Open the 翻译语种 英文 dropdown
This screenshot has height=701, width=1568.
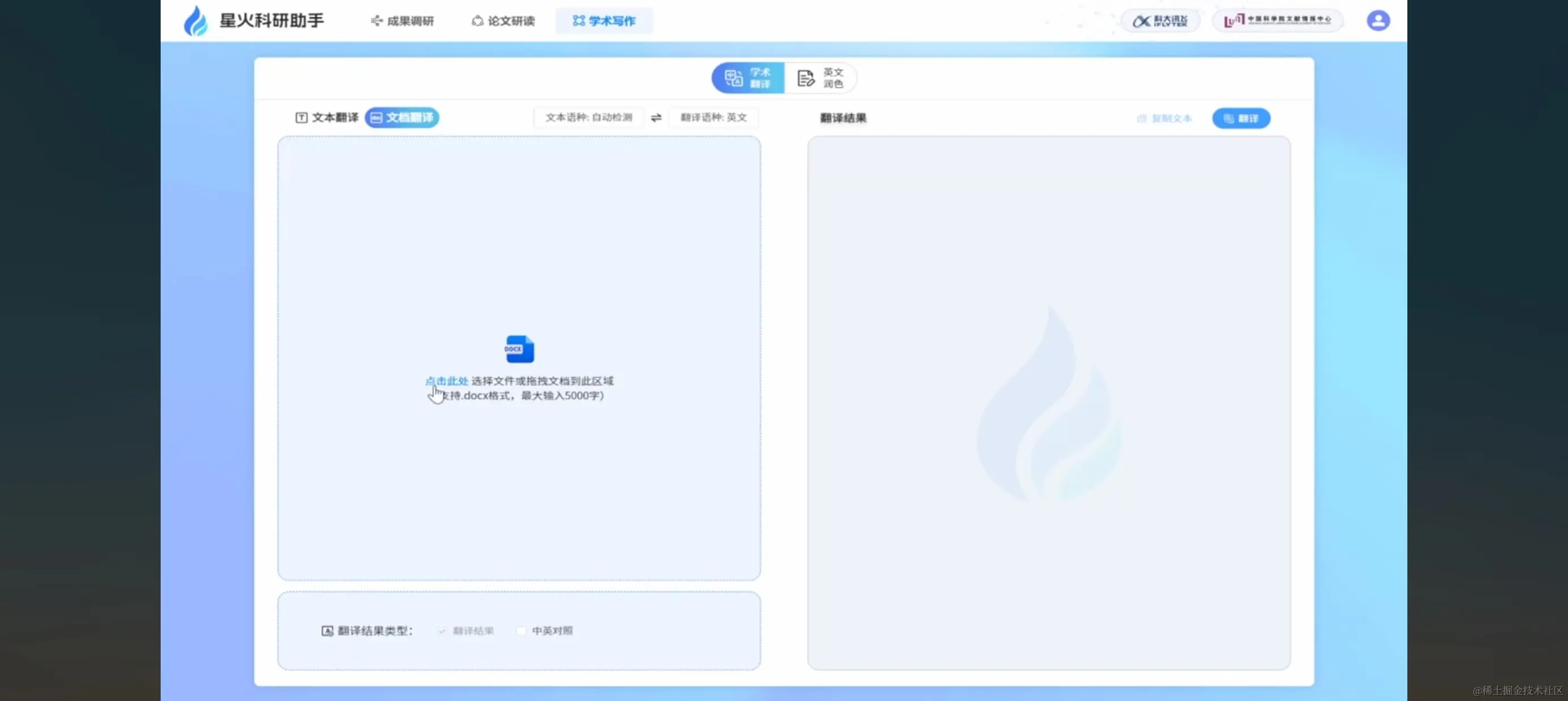click(x=713, y=118)
